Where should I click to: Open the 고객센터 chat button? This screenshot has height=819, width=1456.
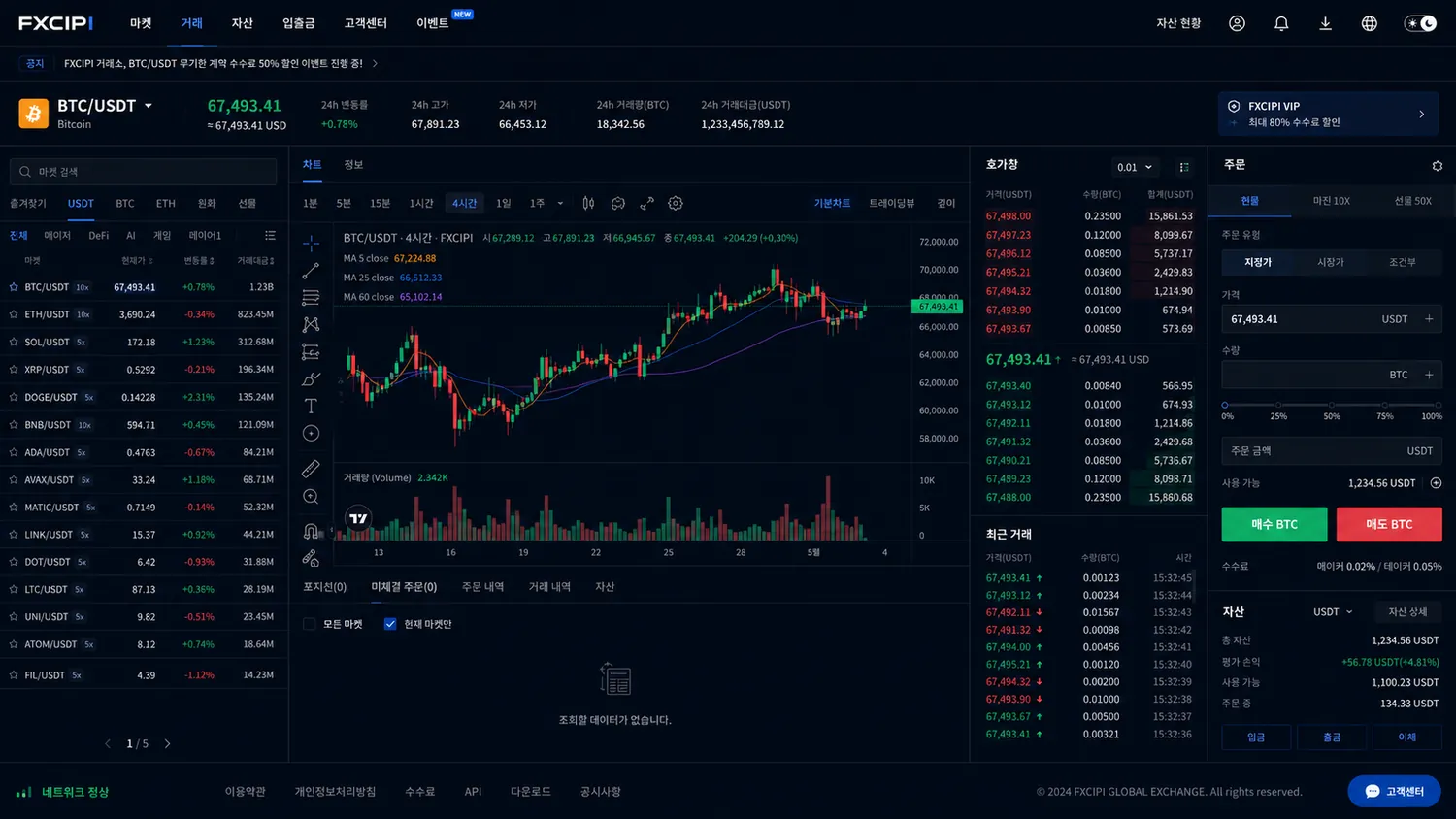[1394, 792]
